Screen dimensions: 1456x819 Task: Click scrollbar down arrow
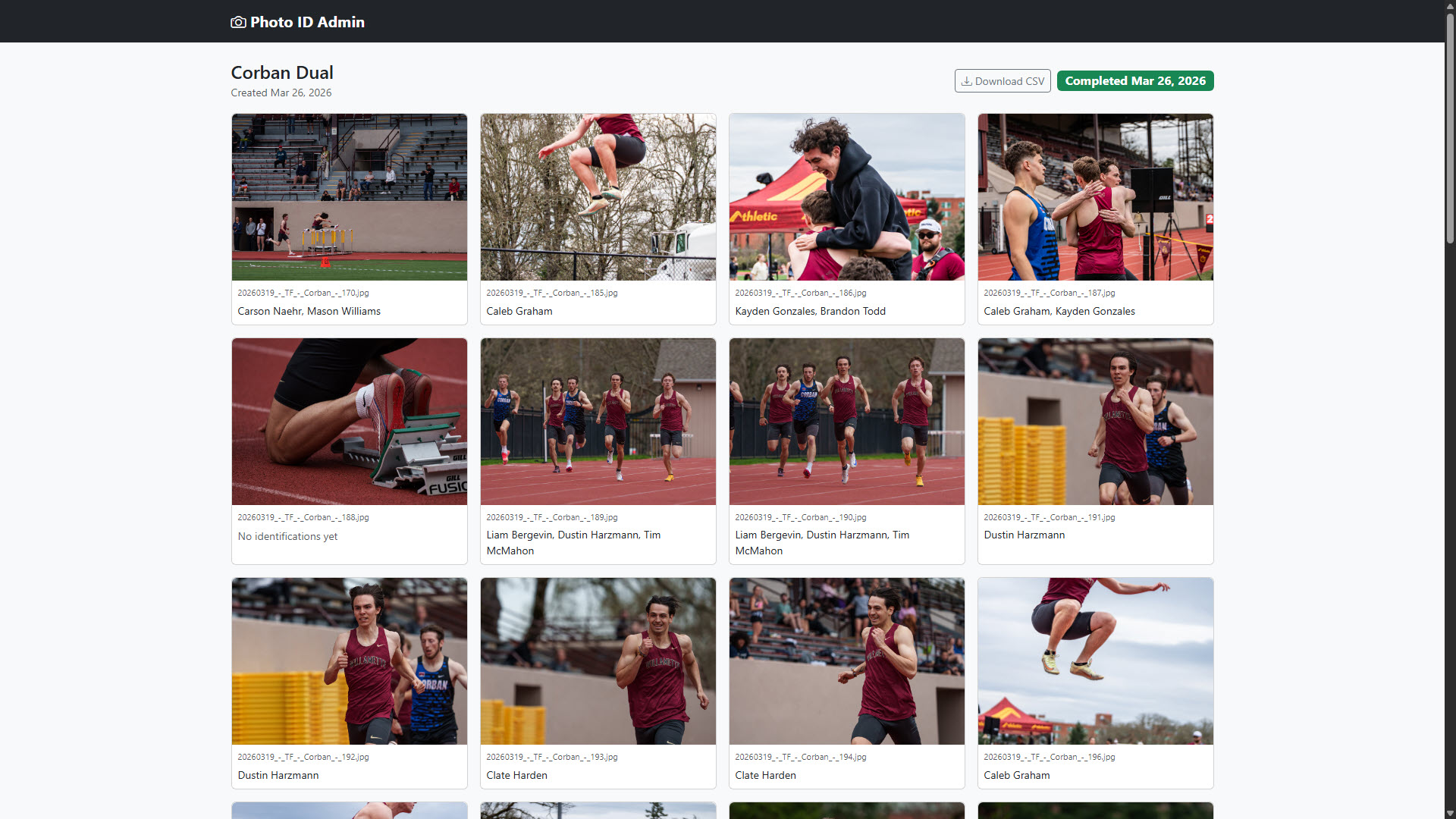pos(1450,813)
